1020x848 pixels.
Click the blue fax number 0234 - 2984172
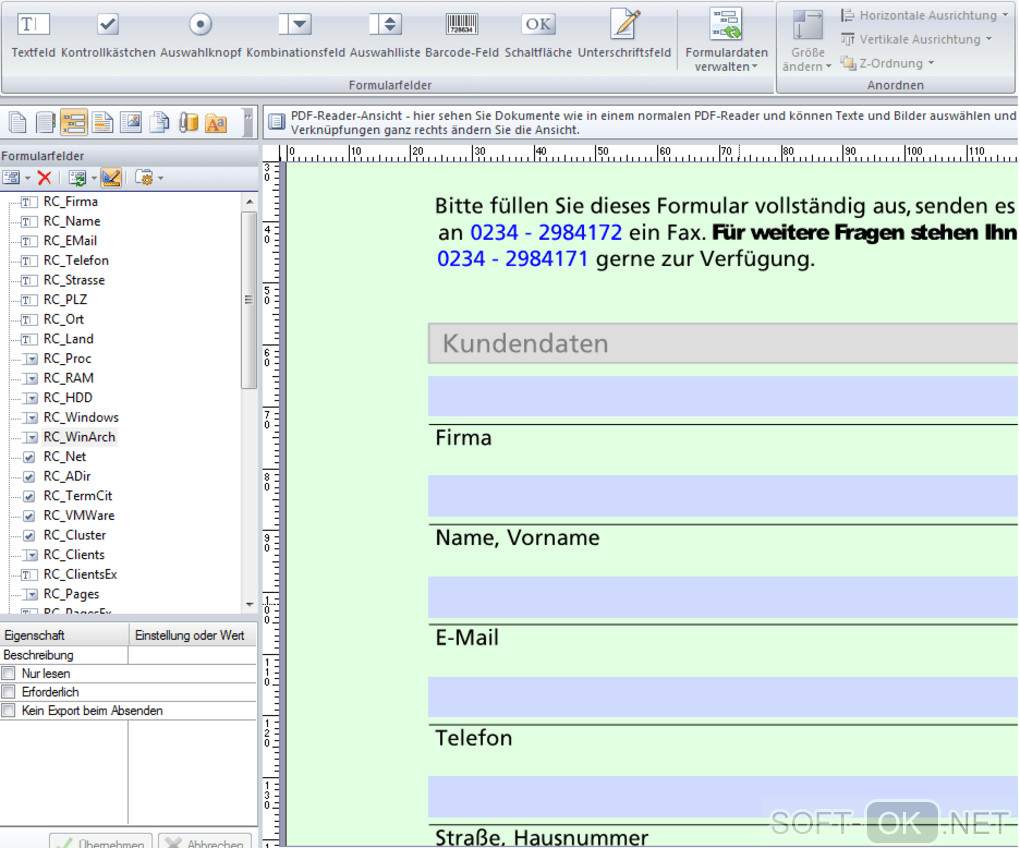pos(546,233)
